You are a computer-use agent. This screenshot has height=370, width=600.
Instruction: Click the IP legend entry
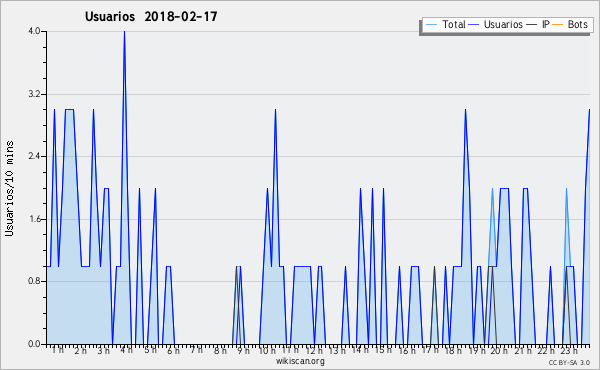tap(538, 24)
